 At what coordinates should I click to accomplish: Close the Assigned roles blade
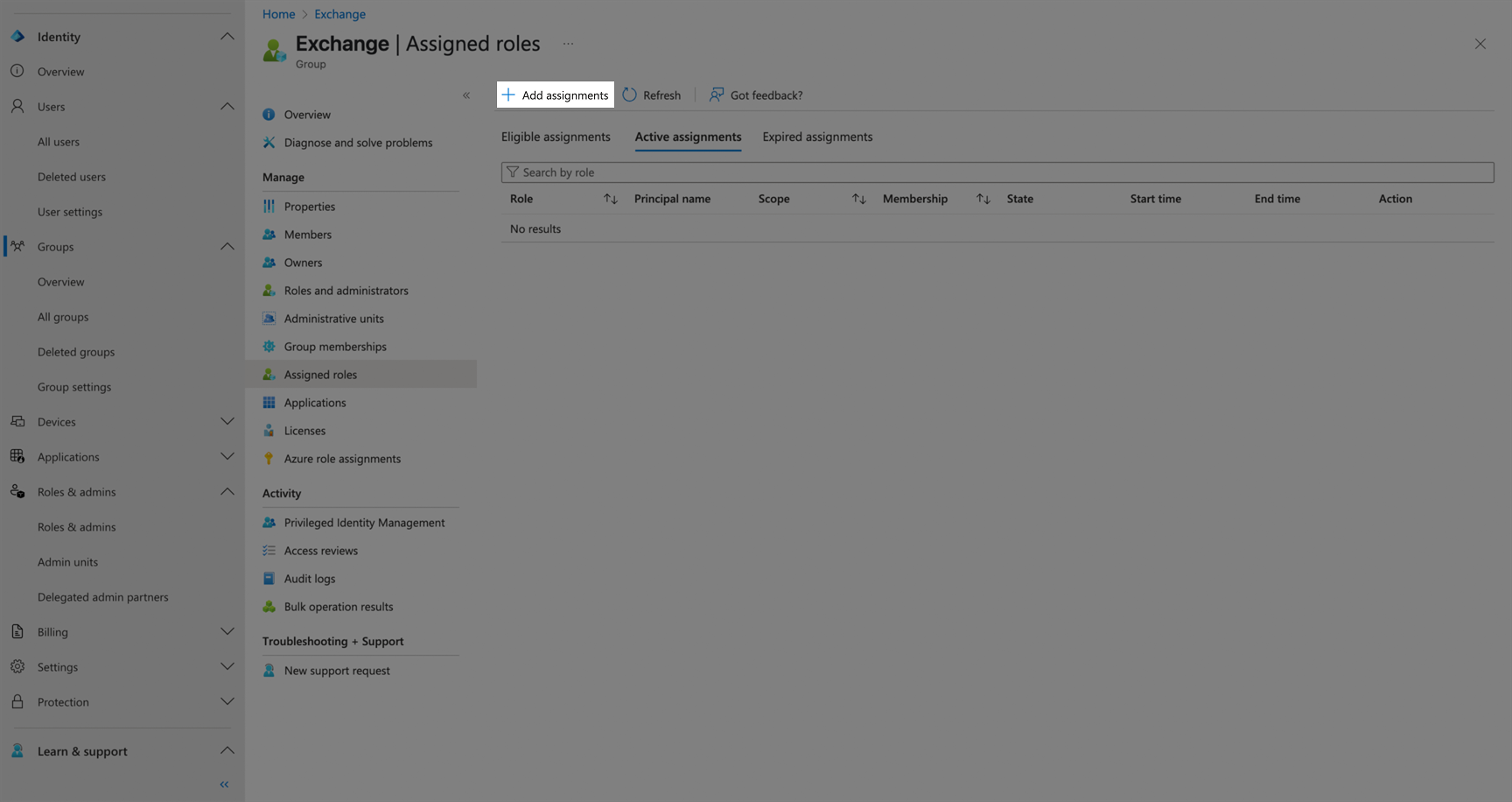pos(1480,44)
